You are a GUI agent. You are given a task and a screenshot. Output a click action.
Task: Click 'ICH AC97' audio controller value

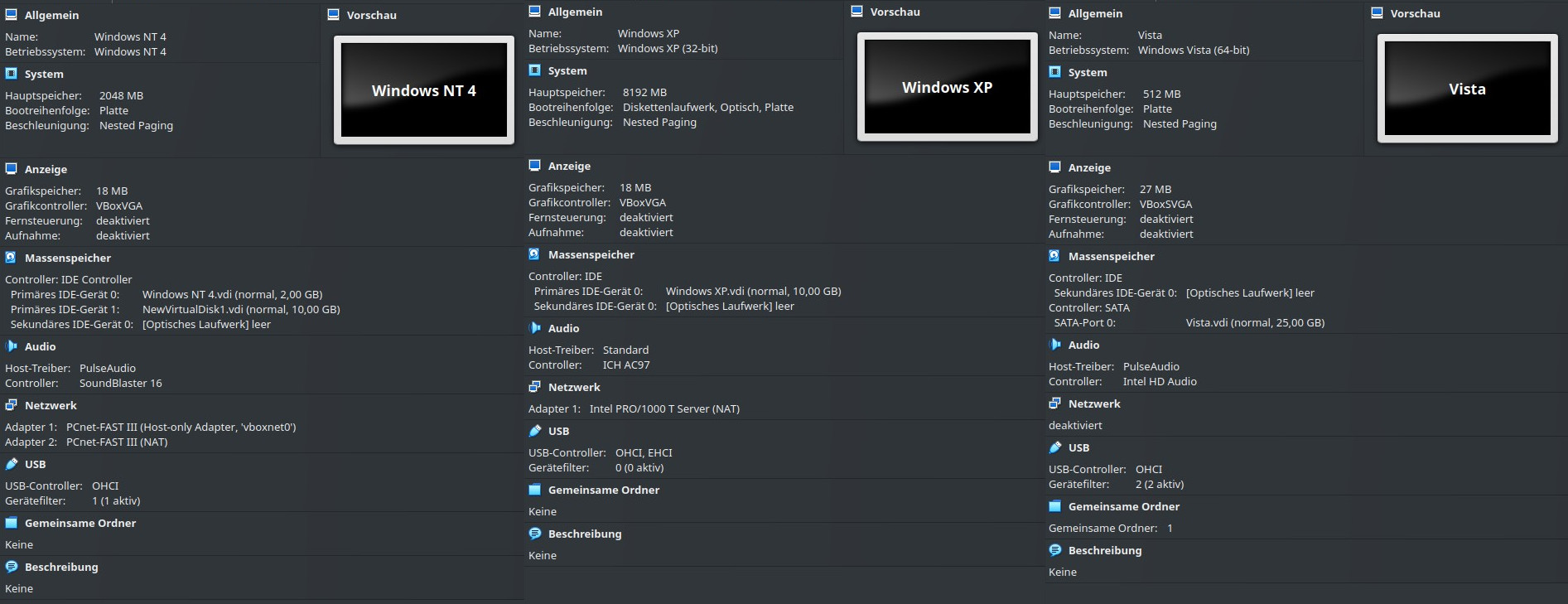626,365
